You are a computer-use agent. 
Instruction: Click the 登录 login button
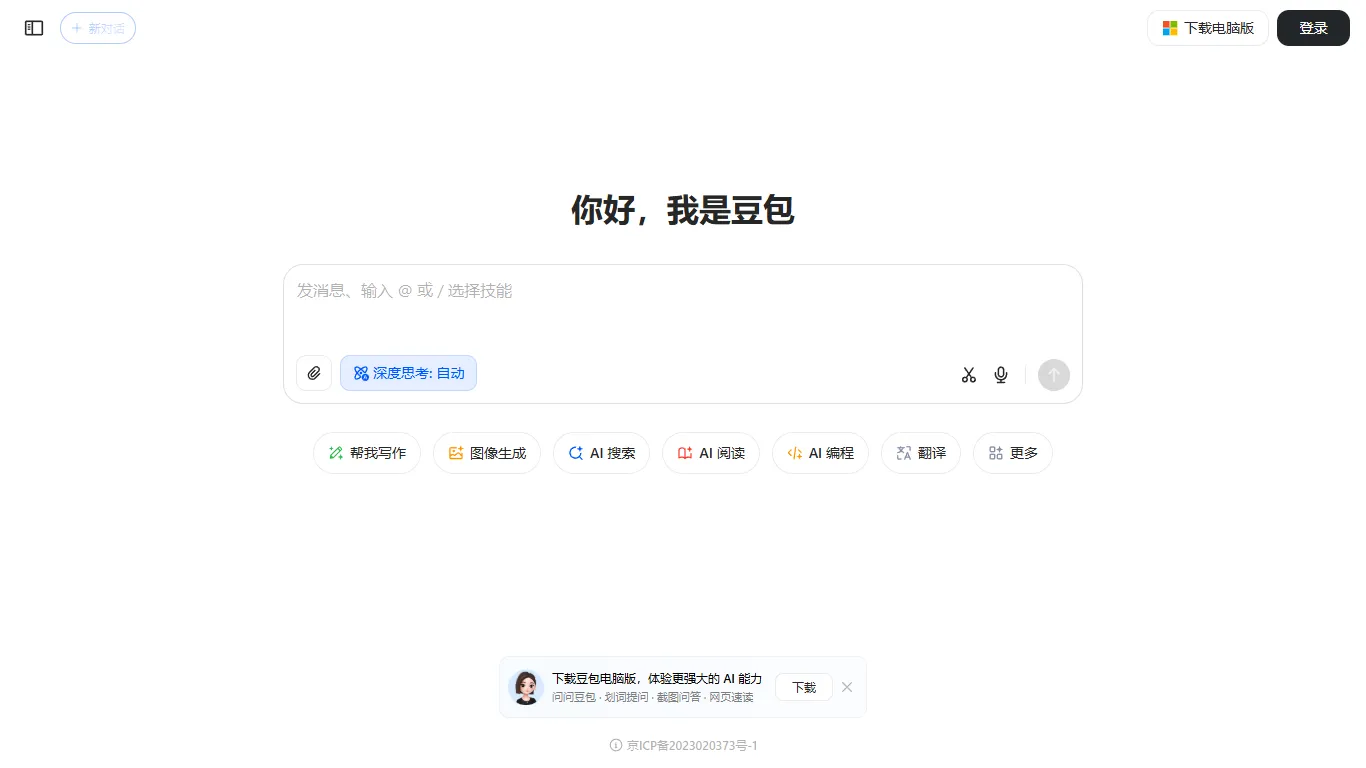(1313, 28)
